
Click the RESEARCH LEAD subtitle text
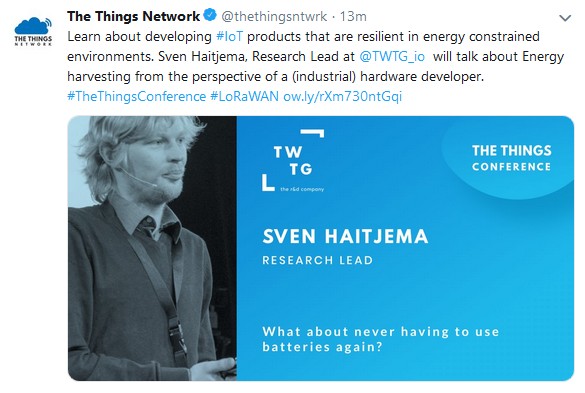click(x=317, y=260)
